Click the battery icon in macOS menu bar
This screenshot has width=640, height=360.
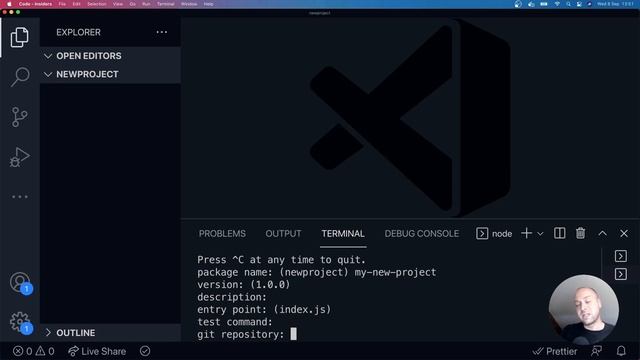pos(544,4)
